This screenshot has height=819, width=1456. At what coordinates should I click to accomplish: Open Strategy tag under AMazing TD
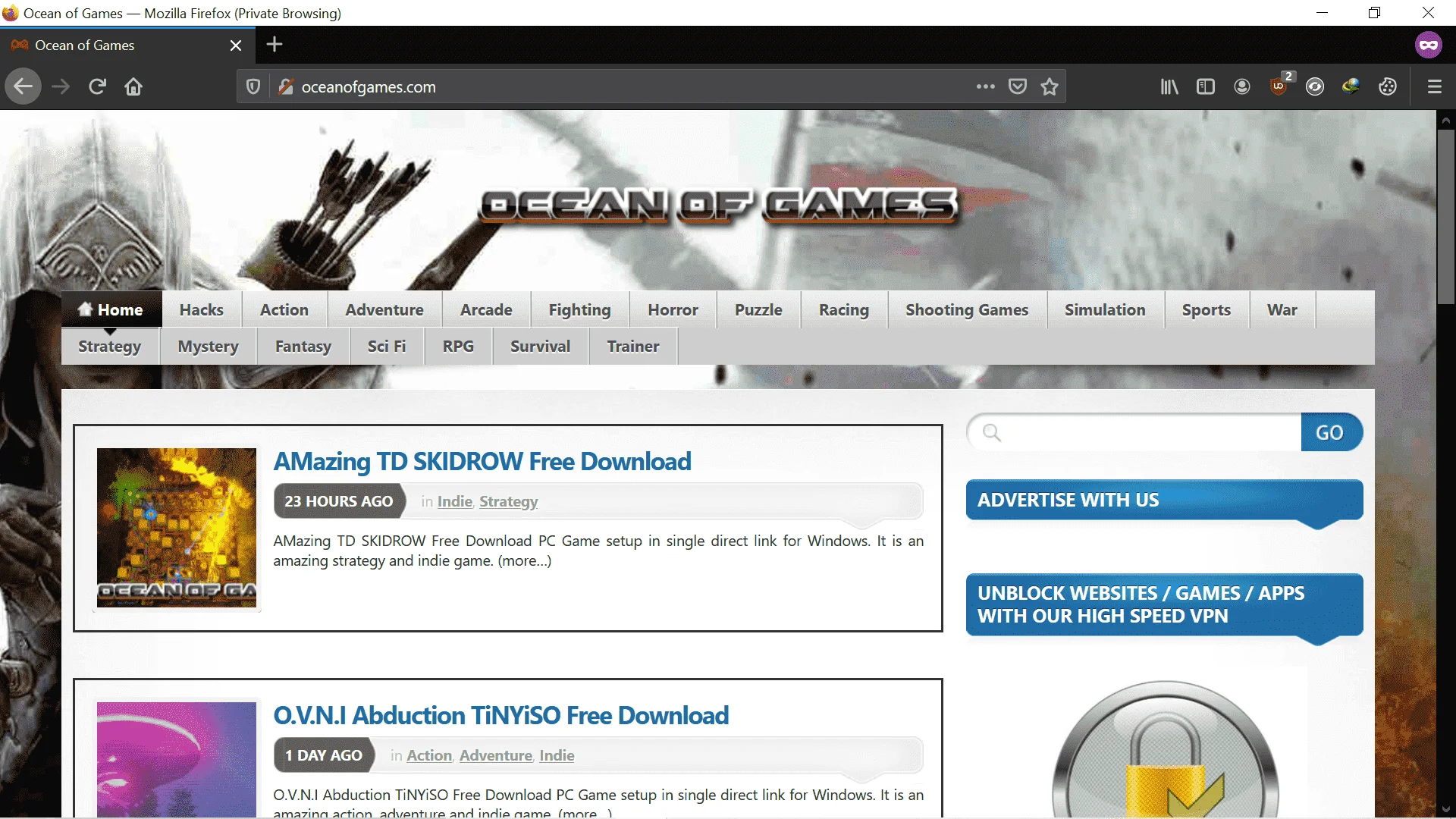click(x=509, y=501)
